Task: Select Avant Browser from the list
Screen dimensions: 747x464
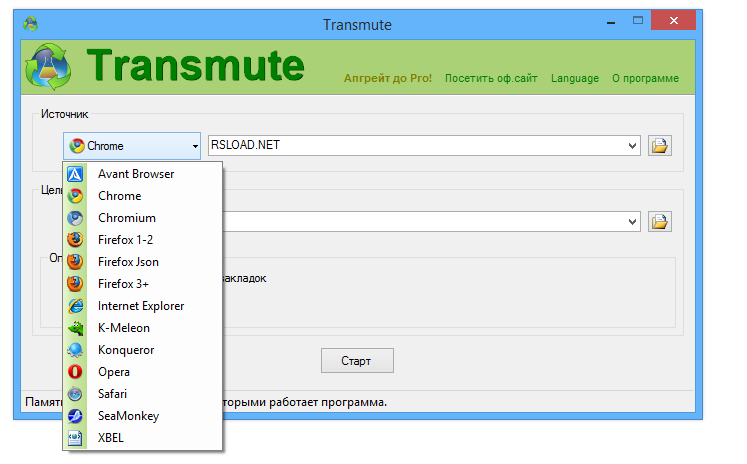Action: coord(142,174)
